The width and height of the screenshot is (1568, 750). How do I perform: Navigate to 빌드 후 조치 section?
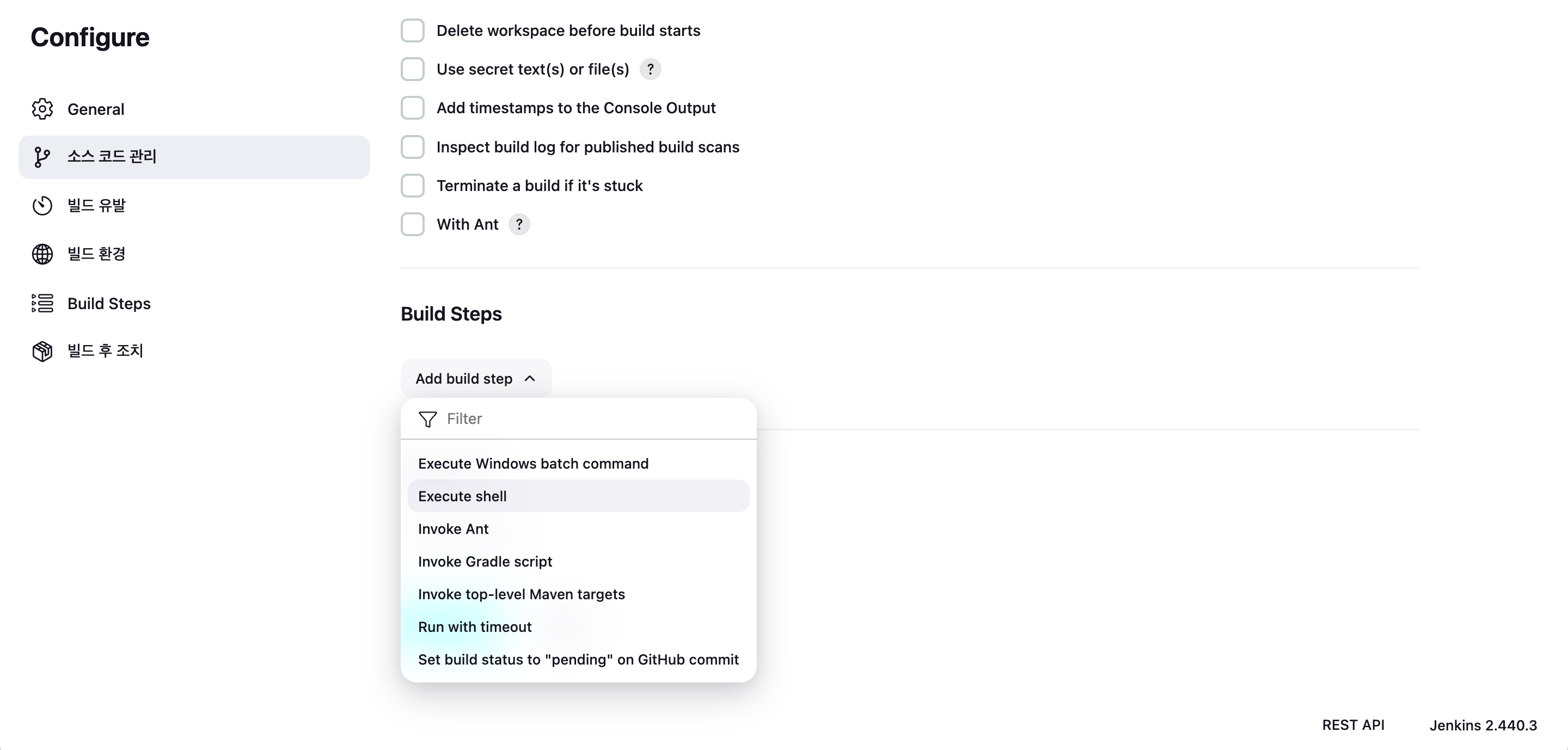click(194, 351)
